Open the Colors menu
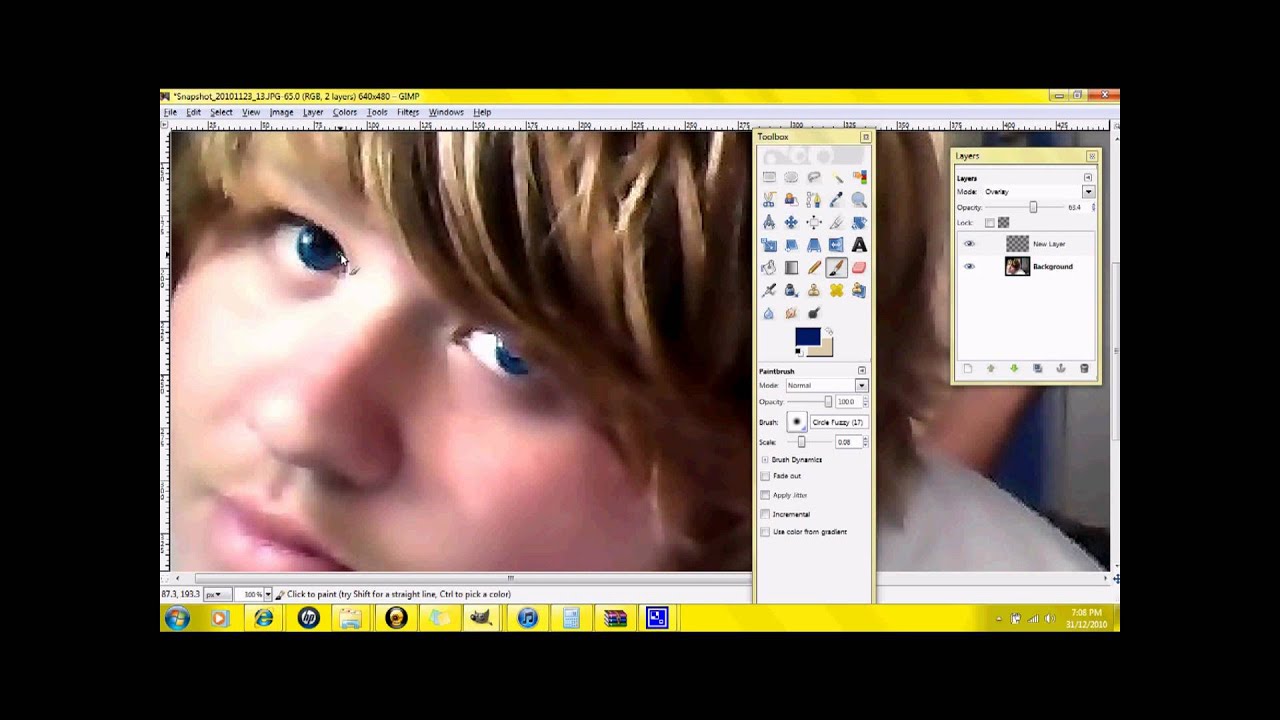 click(345, 112)
